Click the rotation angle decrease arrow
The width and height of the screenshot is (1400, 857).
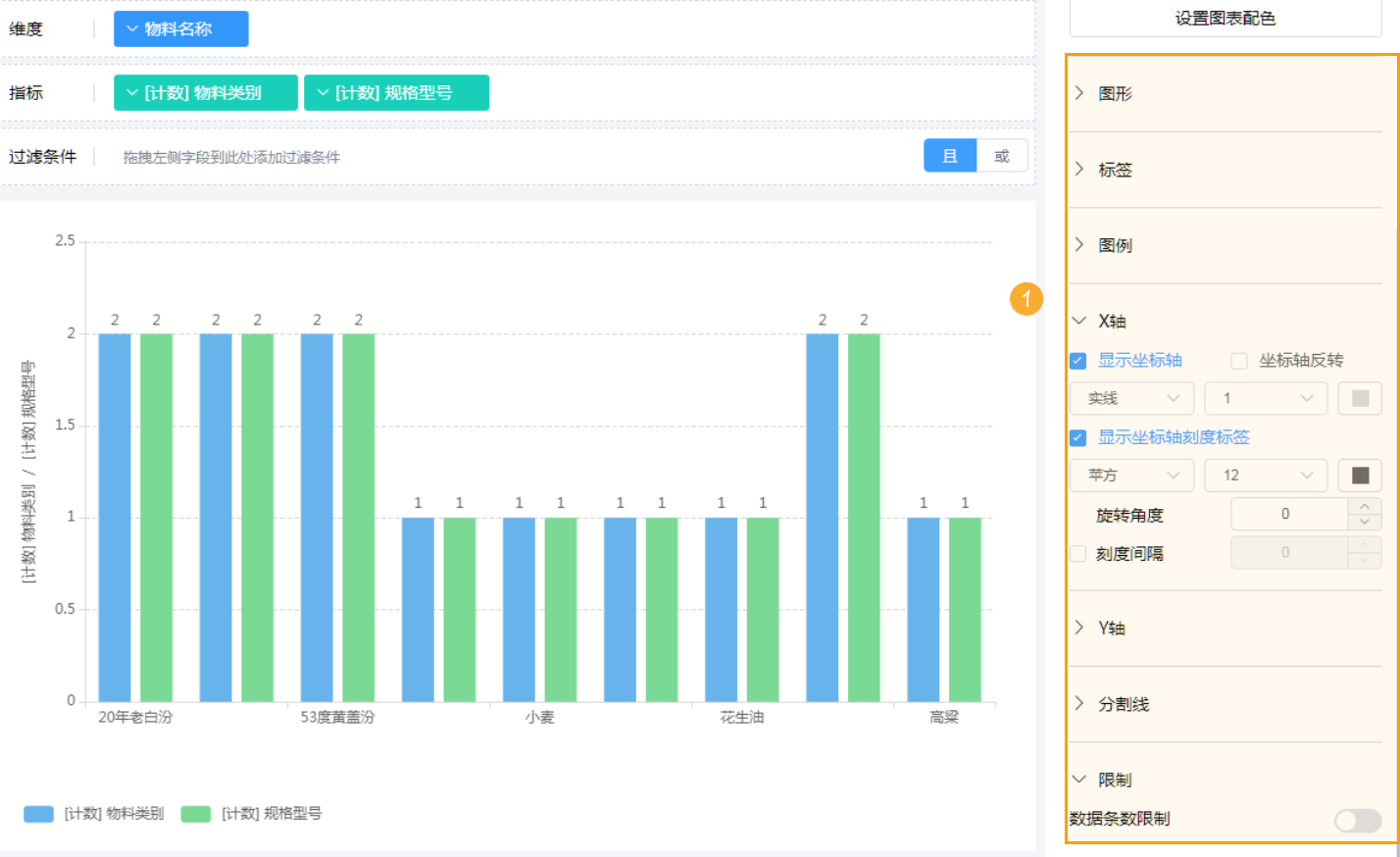[1365, 523]
